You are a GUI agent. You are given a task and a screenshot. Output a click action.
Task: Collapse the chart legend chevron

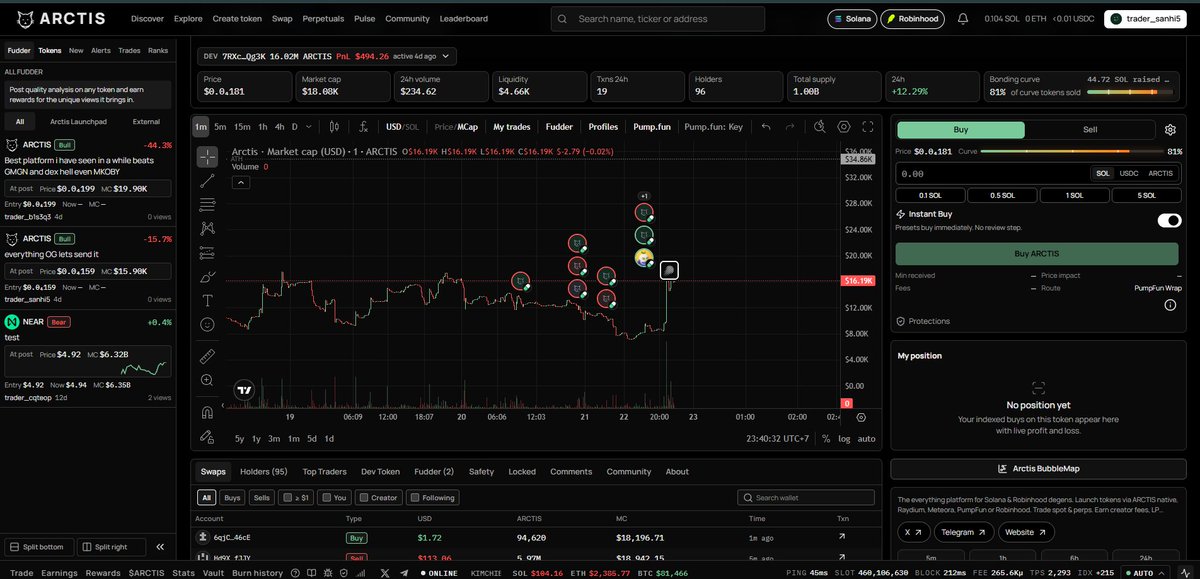[240, 182]
